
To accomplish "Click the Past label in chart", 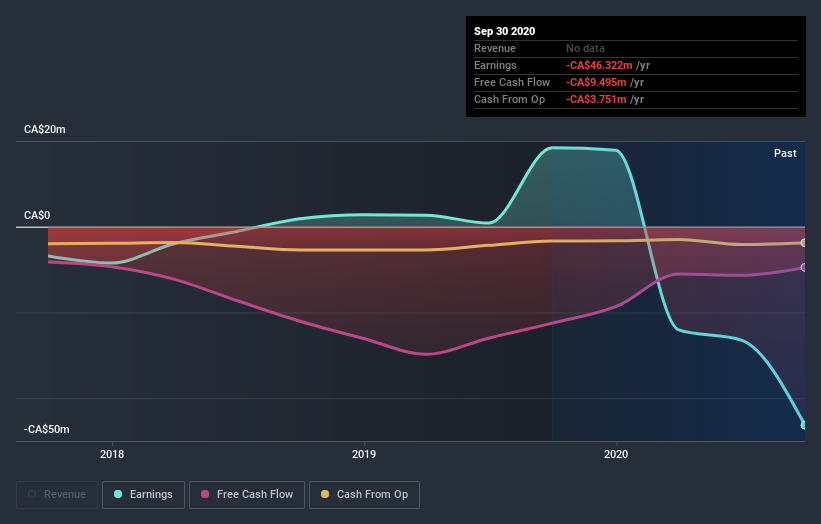I will [x=785, y=153].
